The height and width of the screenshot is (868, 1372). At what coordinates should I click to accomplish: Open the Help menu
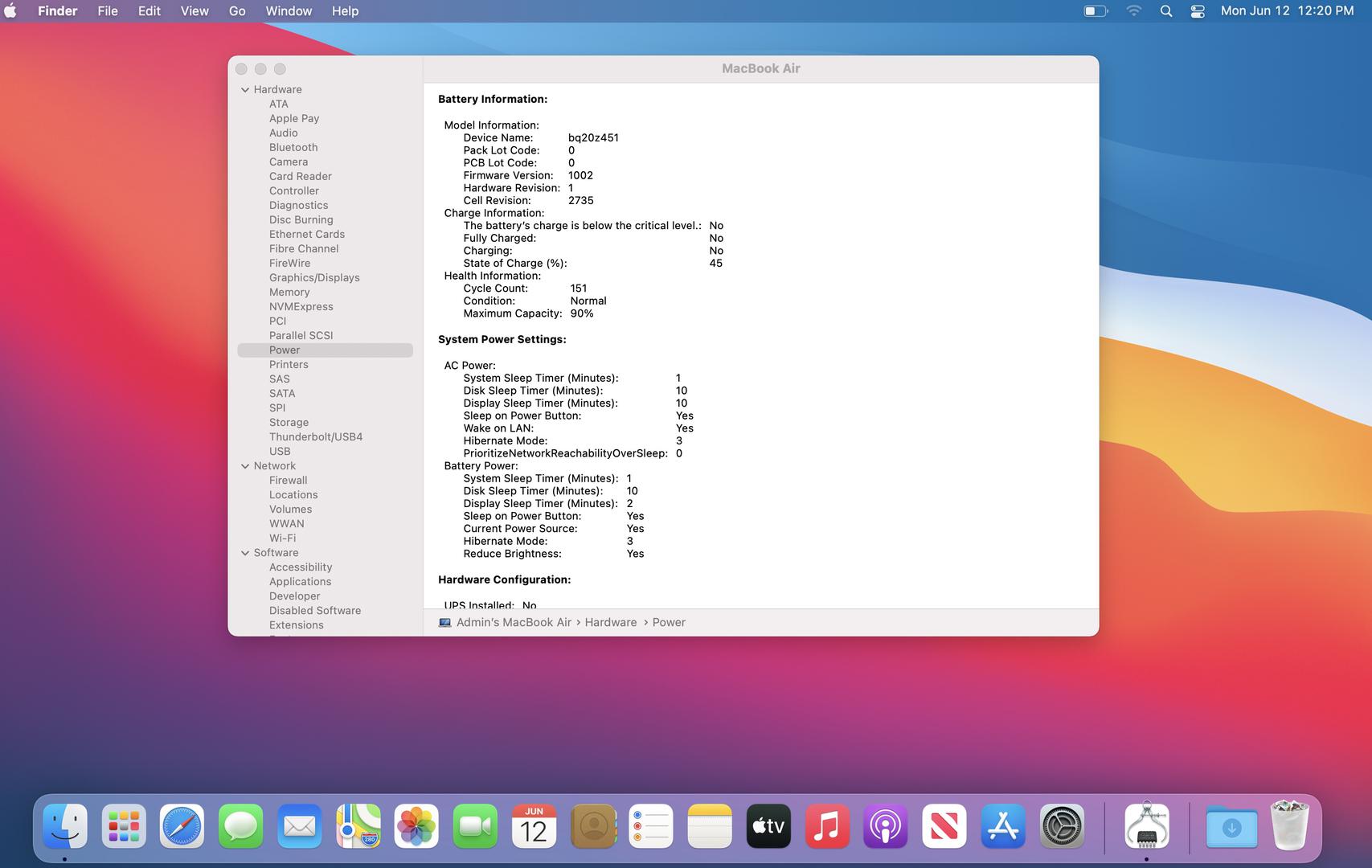click(x=346, y=11)
